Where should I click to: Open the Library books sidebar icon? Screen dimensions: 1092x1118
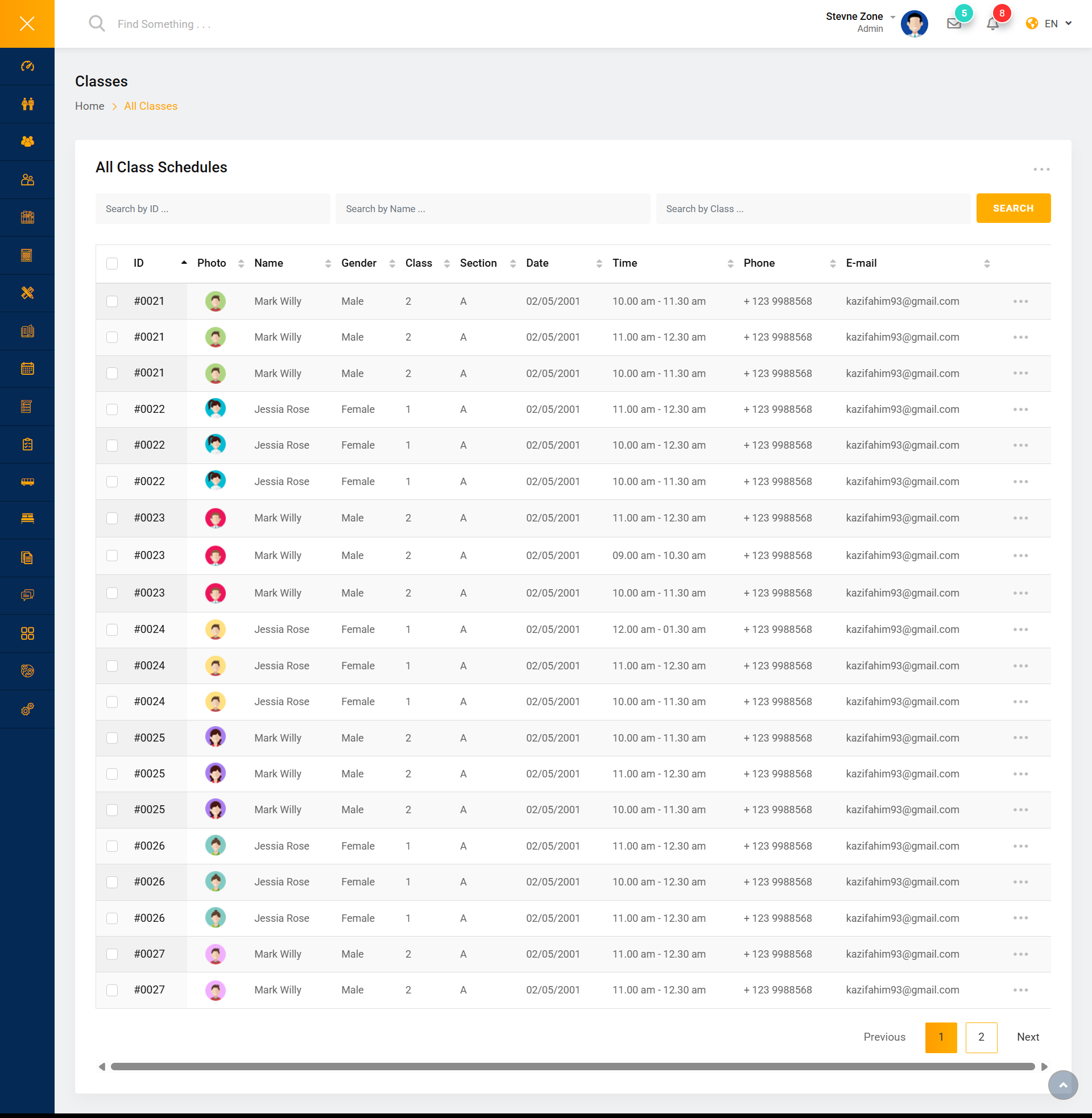[27, 217]
